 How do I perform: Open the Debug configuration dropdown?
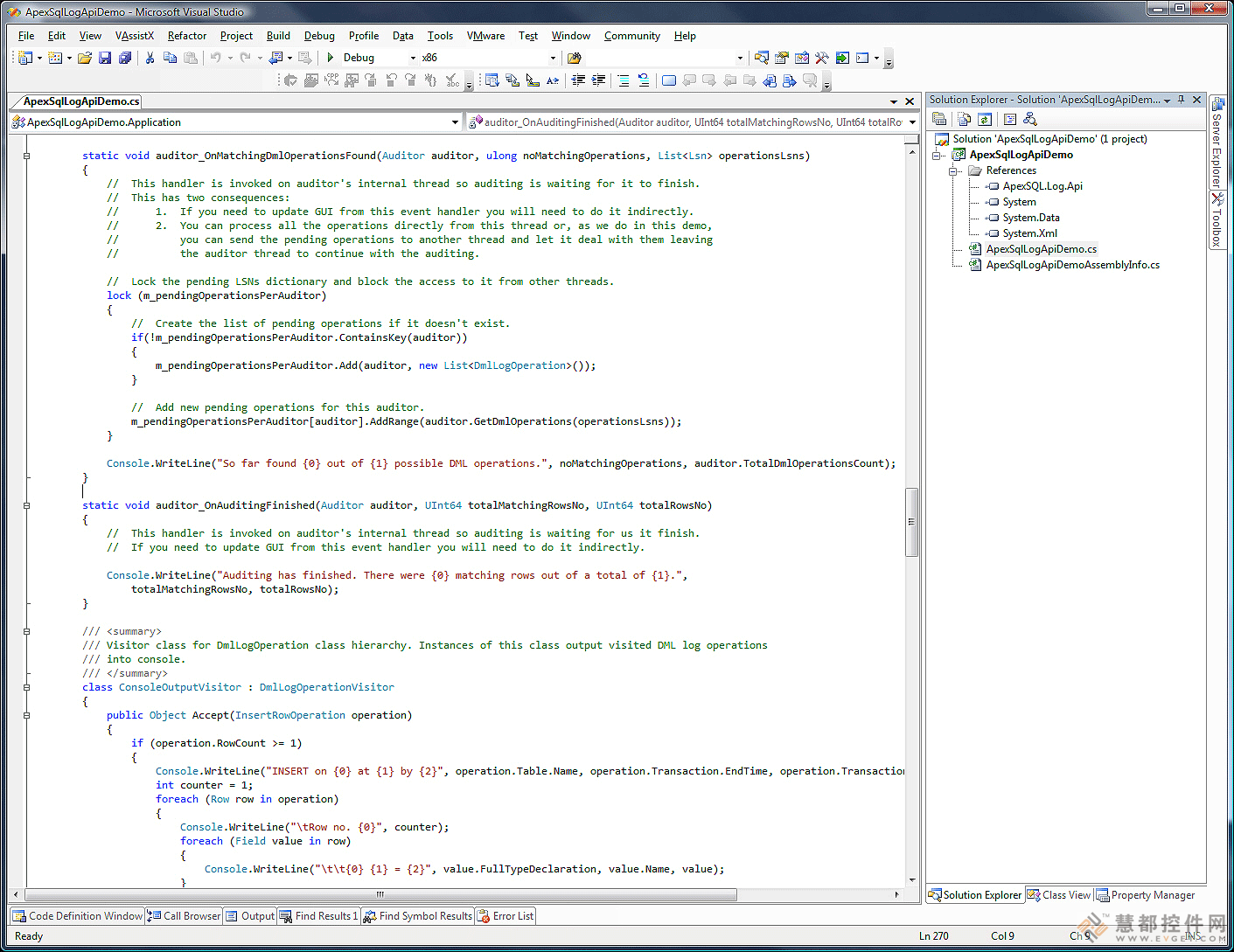[414, 58]
